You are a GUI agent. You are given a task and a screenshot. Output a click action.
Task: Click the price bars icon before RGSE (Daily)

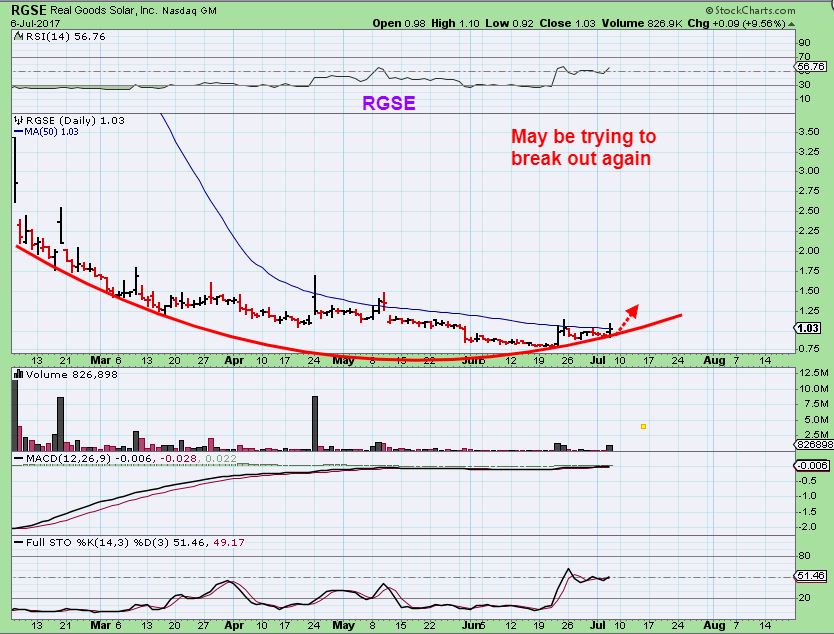coord(19,120)
